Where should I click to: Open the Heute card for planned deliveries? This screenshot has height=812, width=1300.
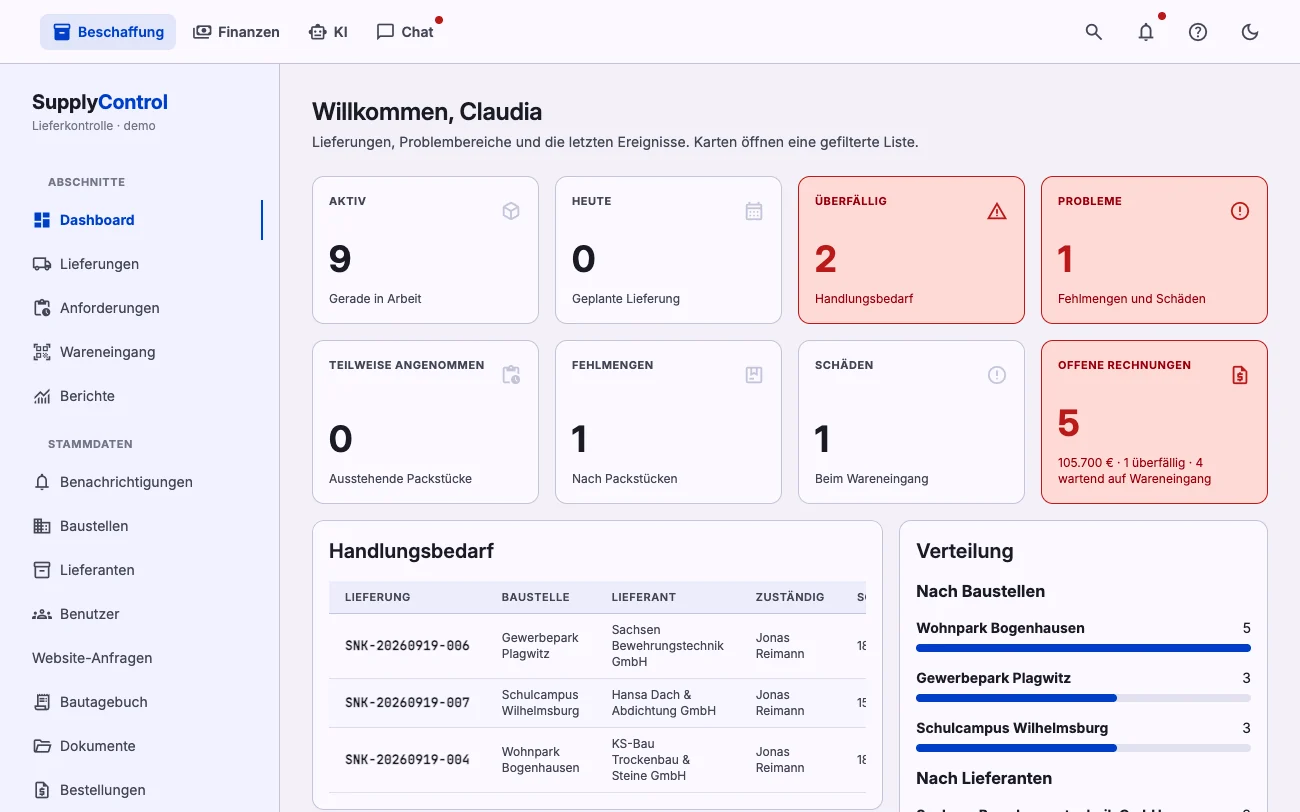tap(668, 250)
